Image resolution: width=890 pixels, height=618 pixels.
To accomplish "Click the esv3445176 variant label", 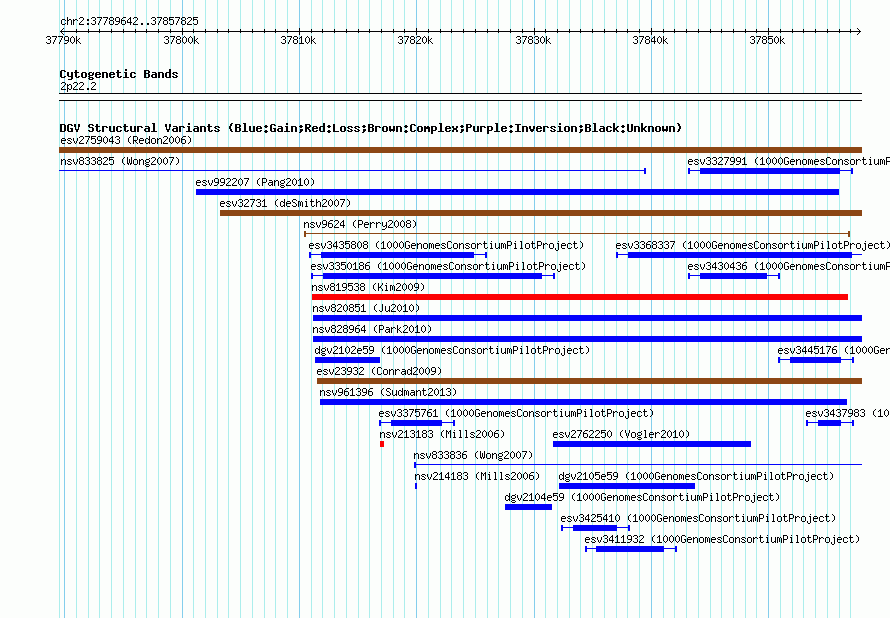I will [x=833, y=350].
